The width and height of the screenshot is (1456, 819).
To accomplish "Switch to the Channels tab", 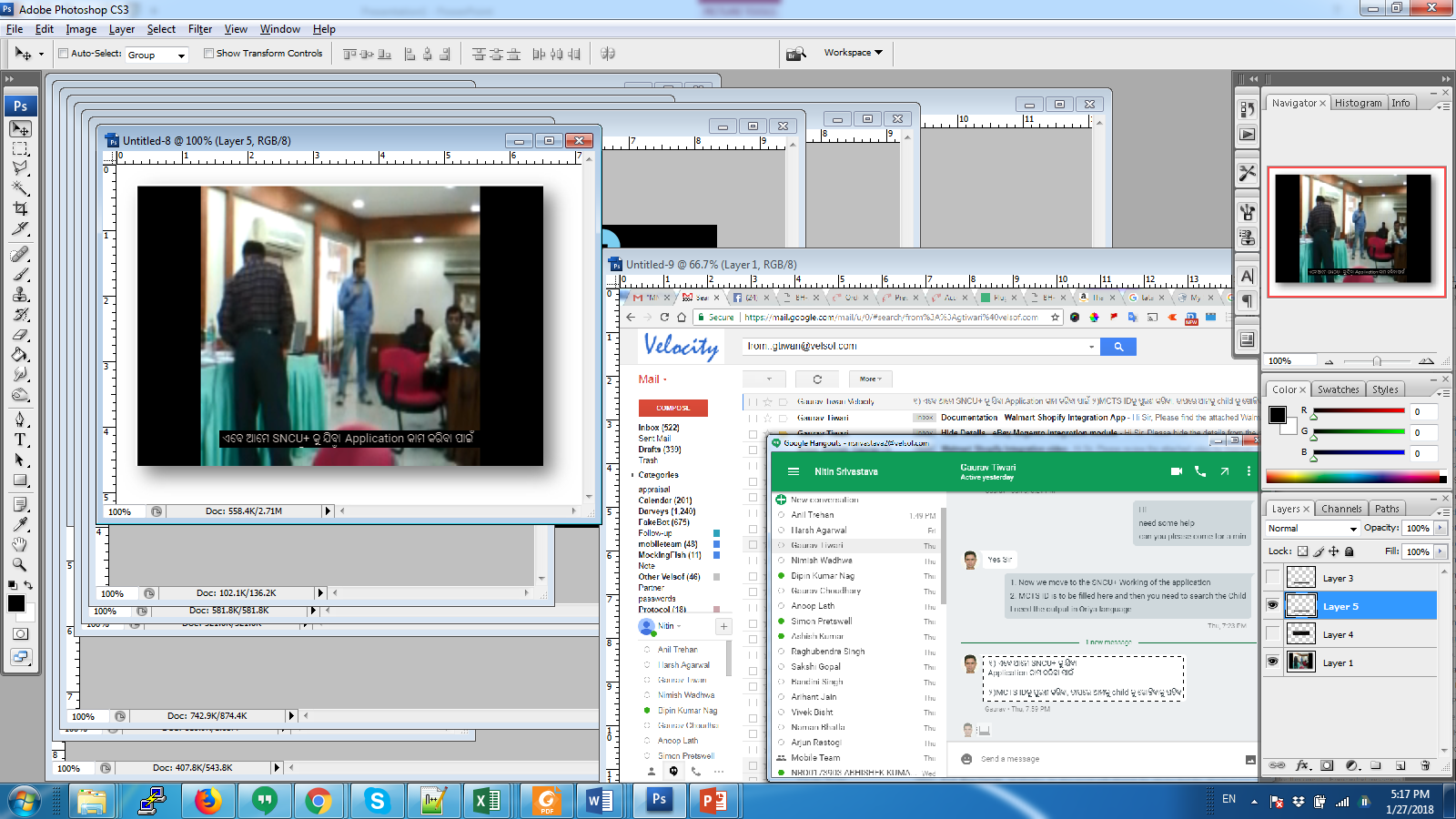I will [x=1341, y=508].
